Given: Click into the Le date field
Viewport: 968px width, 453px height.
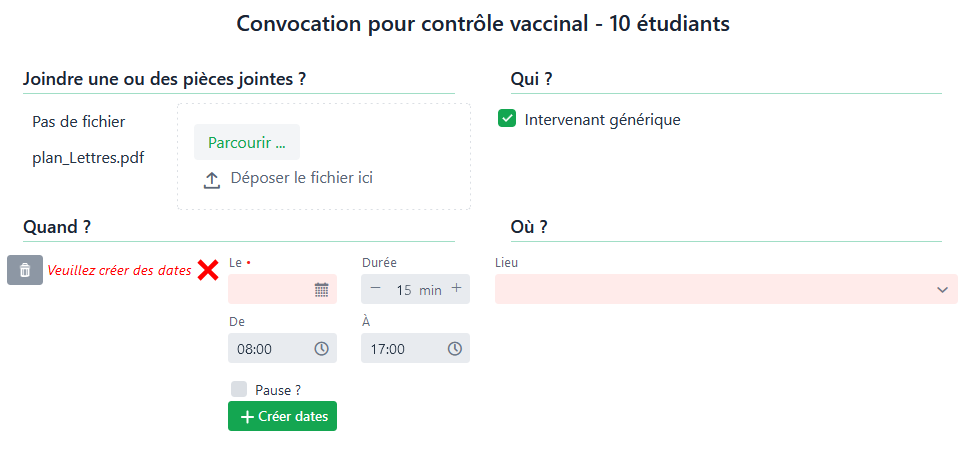Looking at the screenshot, I should pos(270,290).
